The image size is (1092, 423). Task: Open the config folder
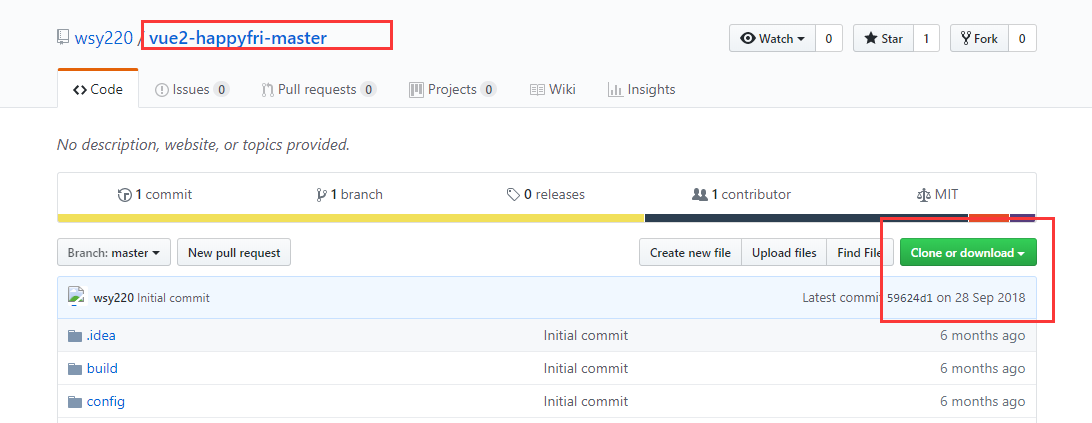coord(106,401)
